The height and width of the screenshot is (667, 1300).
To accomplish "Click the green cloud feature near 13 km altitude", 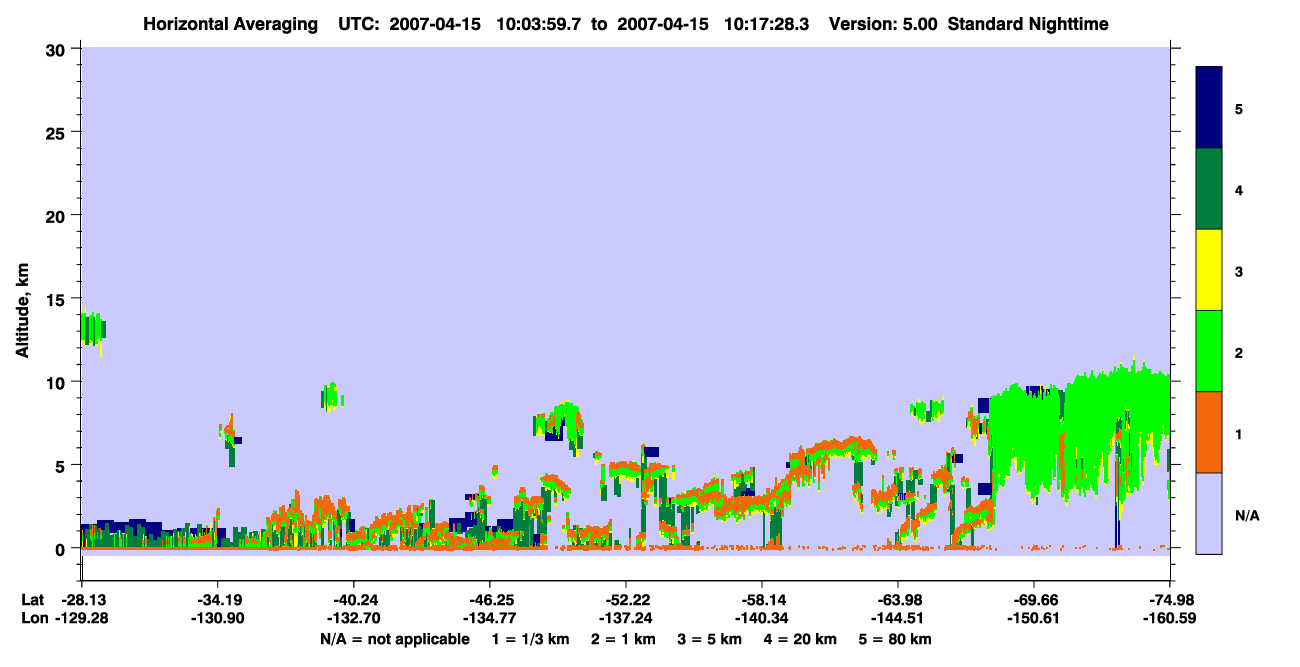I will pos(92,329).
